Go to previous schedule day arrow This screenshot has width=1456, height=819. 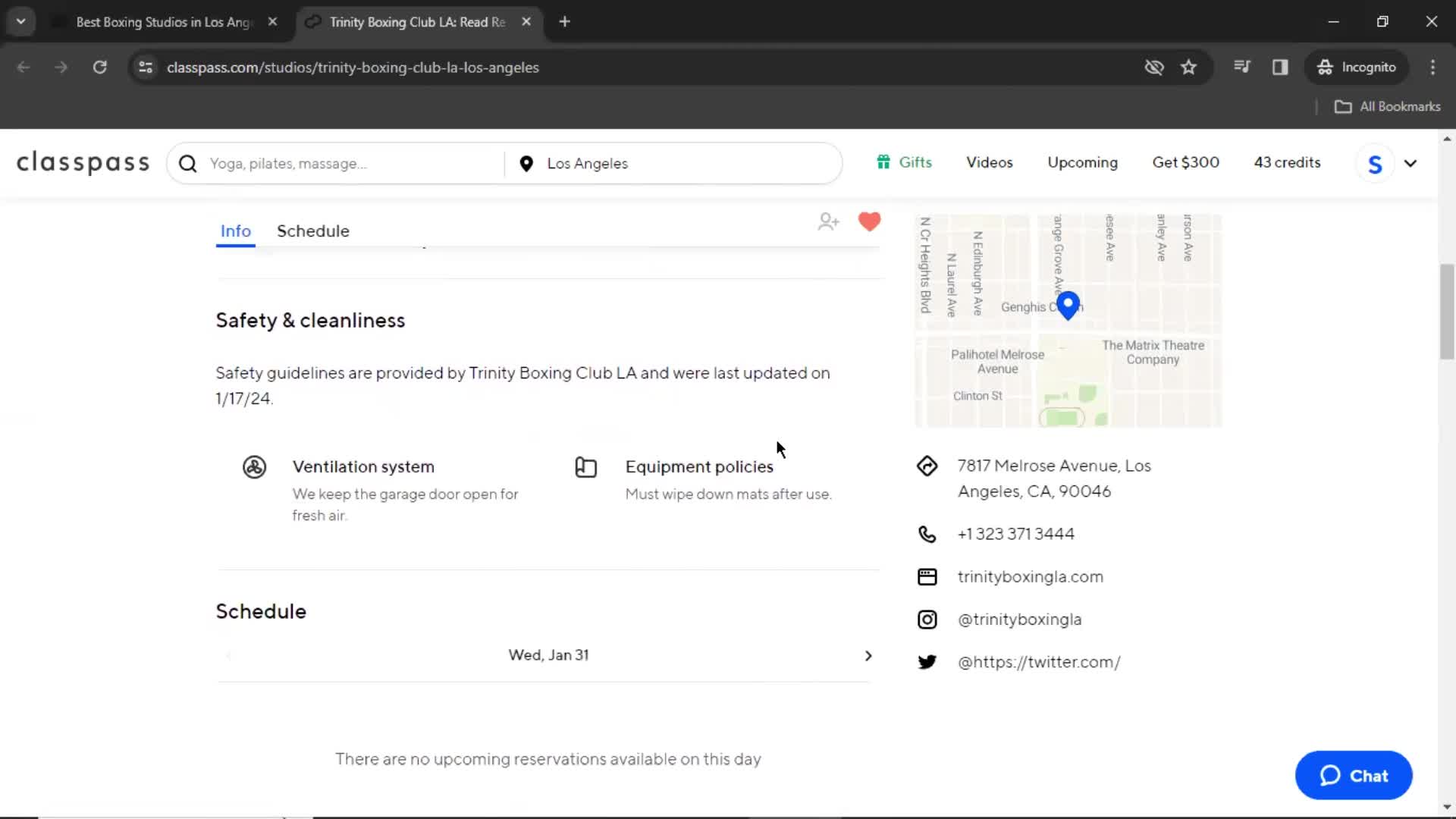pos(228,655)
